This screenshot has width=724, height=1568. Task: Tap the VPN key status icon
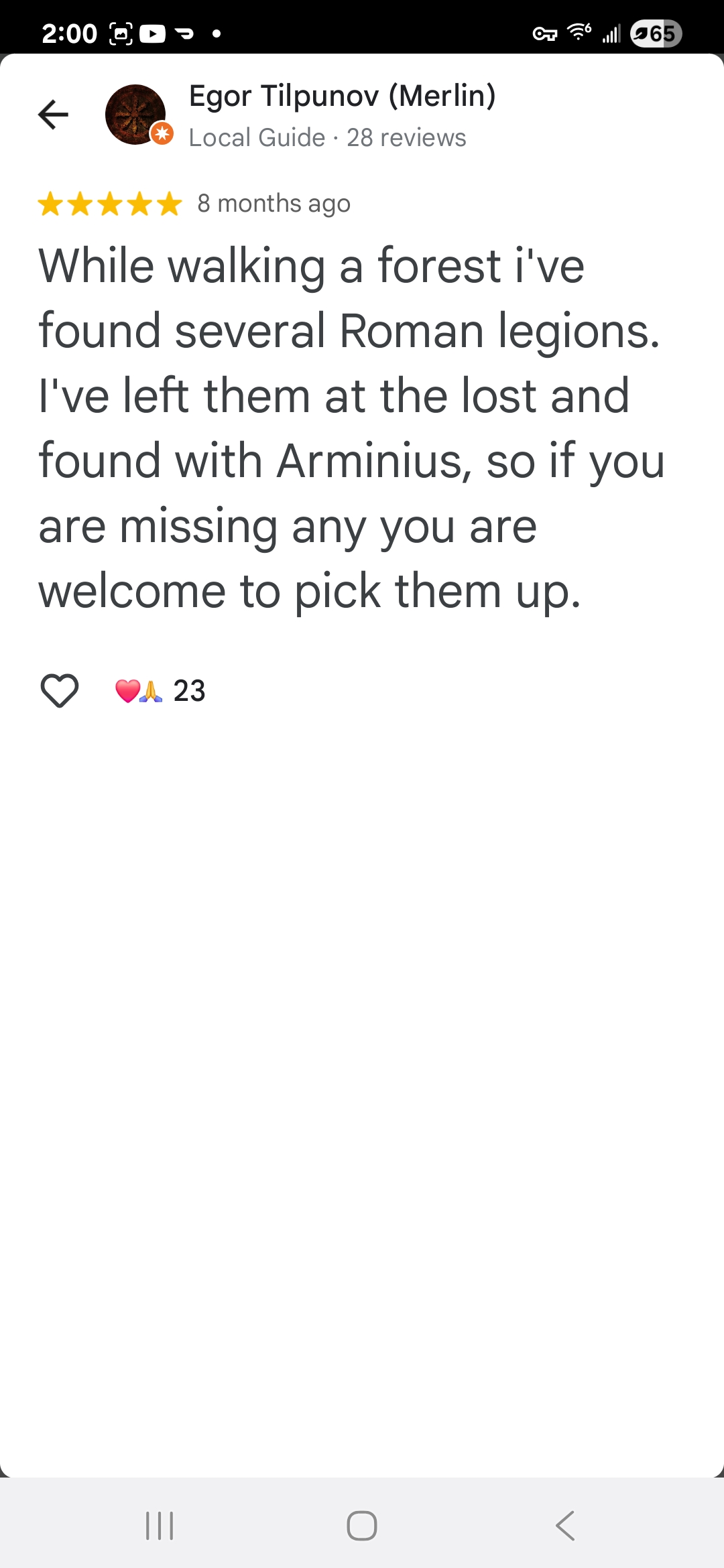tap(544, 34)
